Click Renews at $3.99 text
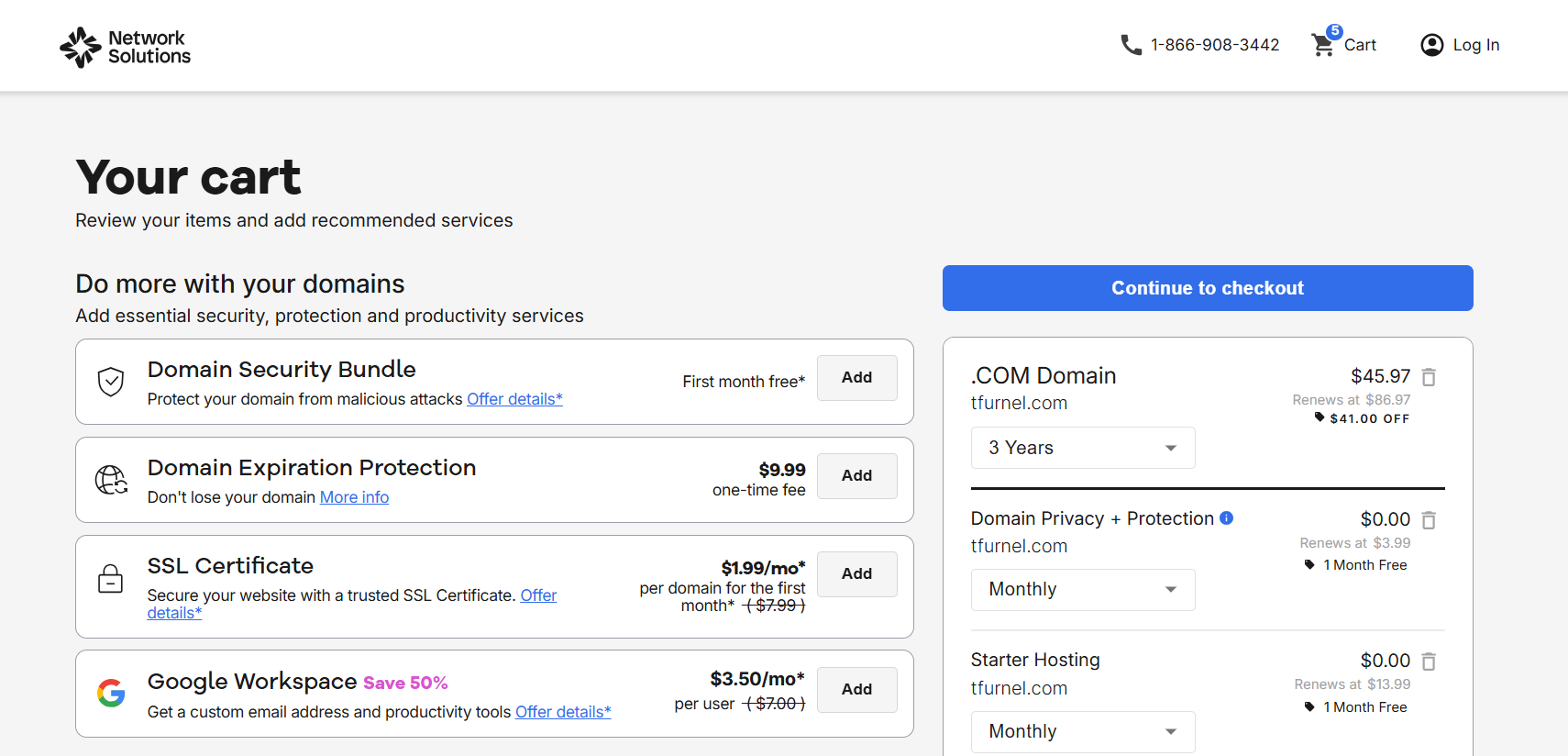Viewport: 1568px width, 756px height. (1355, 543)
